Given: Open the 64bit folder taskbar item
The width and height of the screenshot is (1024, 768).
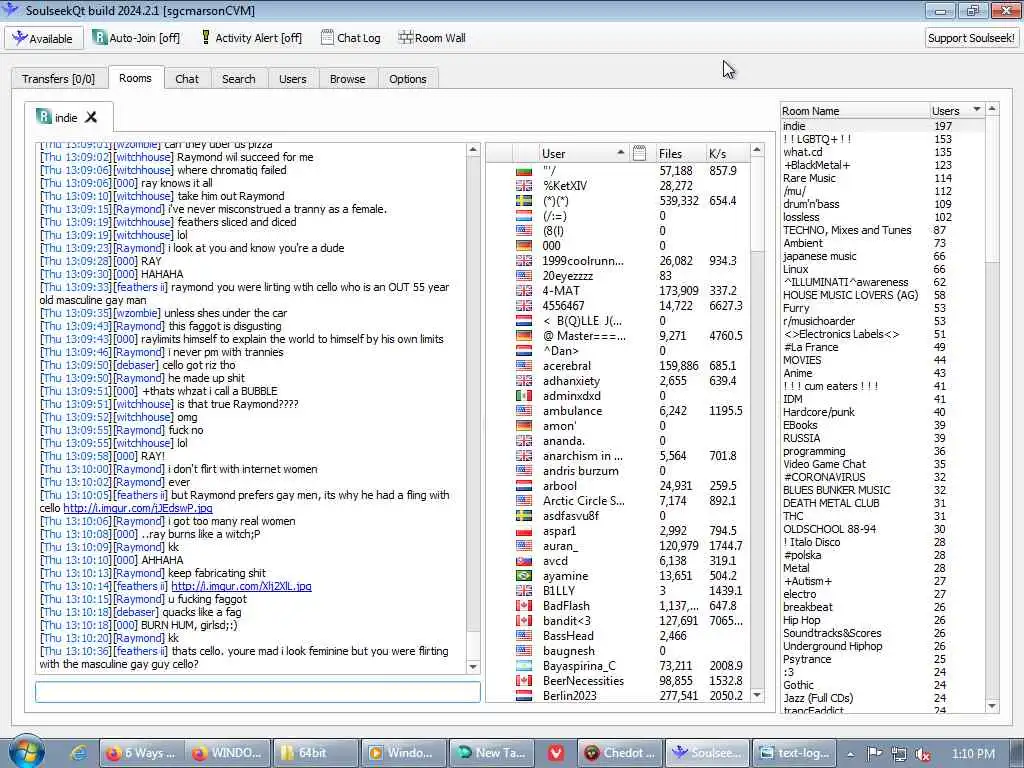Looking at the screenshot, I should [x=315, y=753].
